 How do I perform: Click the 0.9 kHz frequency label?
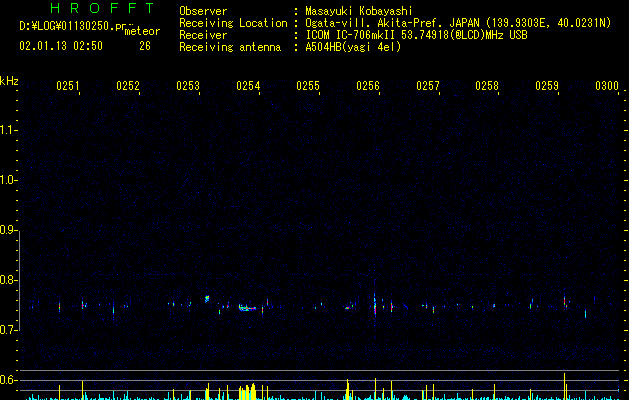pyautogui.click(x=9, y=230)
